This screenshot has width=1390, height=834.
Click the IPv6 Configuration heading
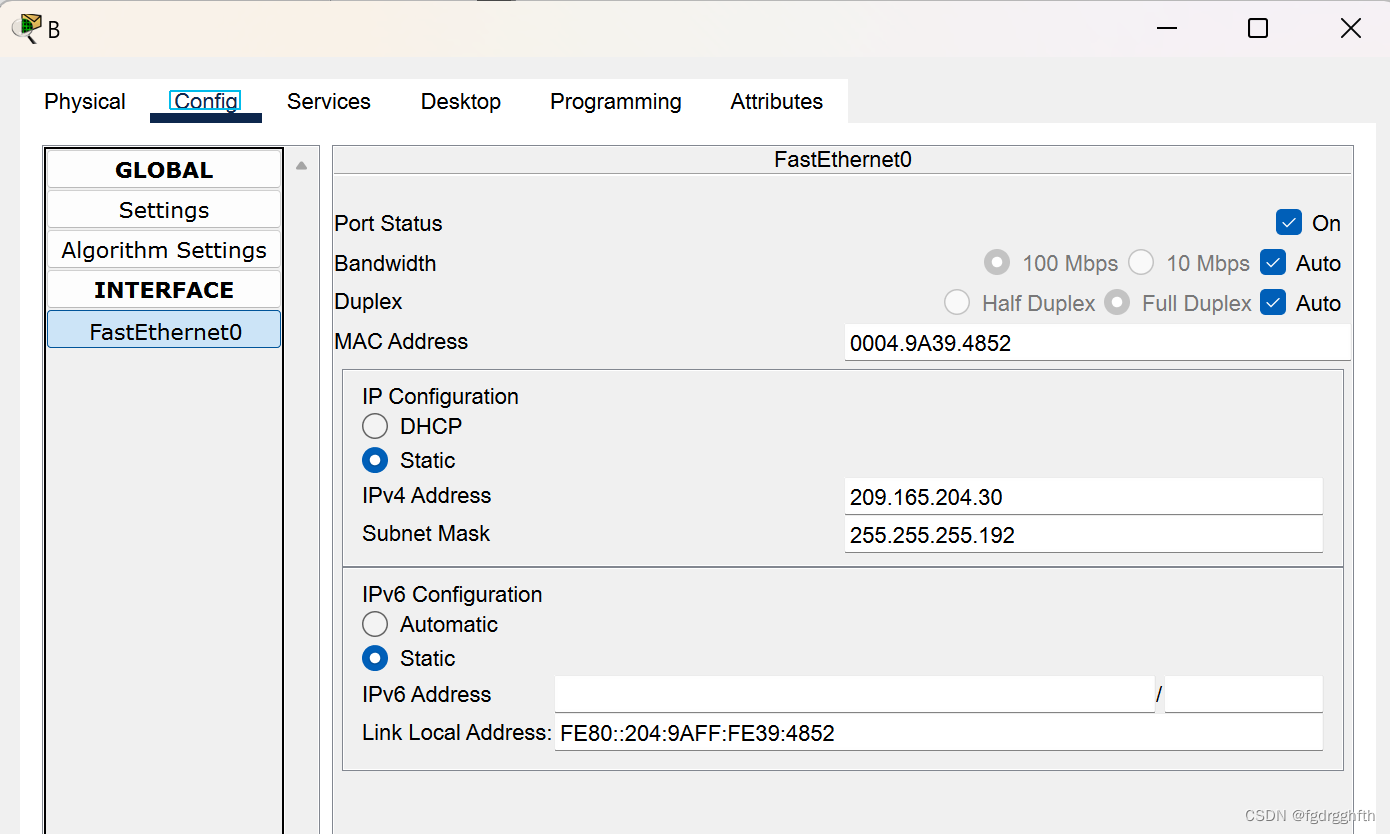tap(452, 594)
